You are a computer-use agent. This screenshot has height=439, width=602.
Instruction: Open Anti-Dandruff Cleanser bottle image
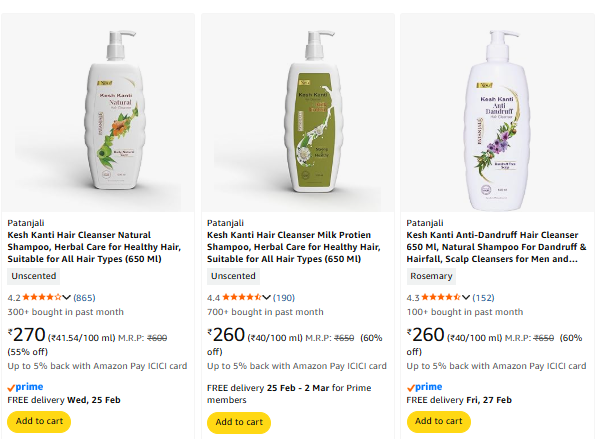[497, 110]
